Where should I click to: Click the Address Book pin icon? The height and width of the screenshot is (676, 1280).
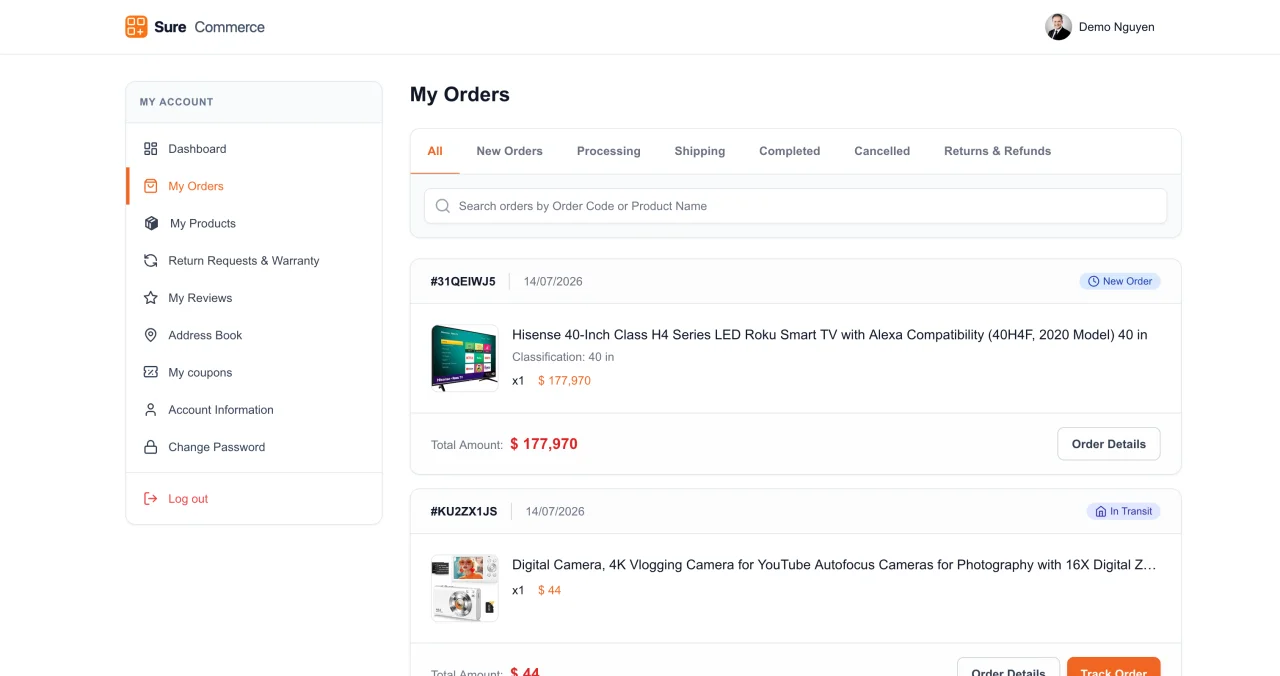point(151,335)
